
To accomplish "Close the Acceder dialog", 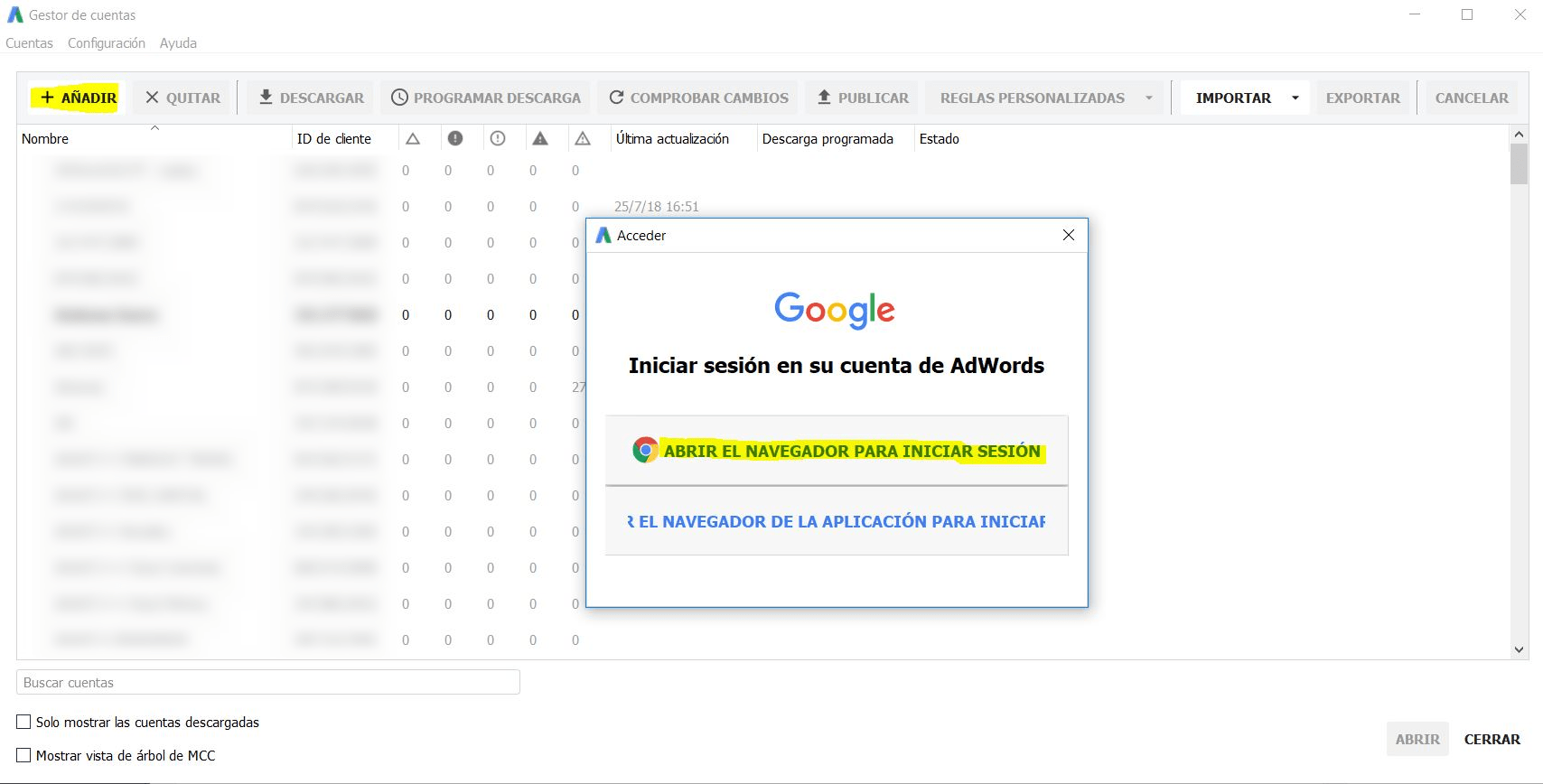I will point(1069,235).
